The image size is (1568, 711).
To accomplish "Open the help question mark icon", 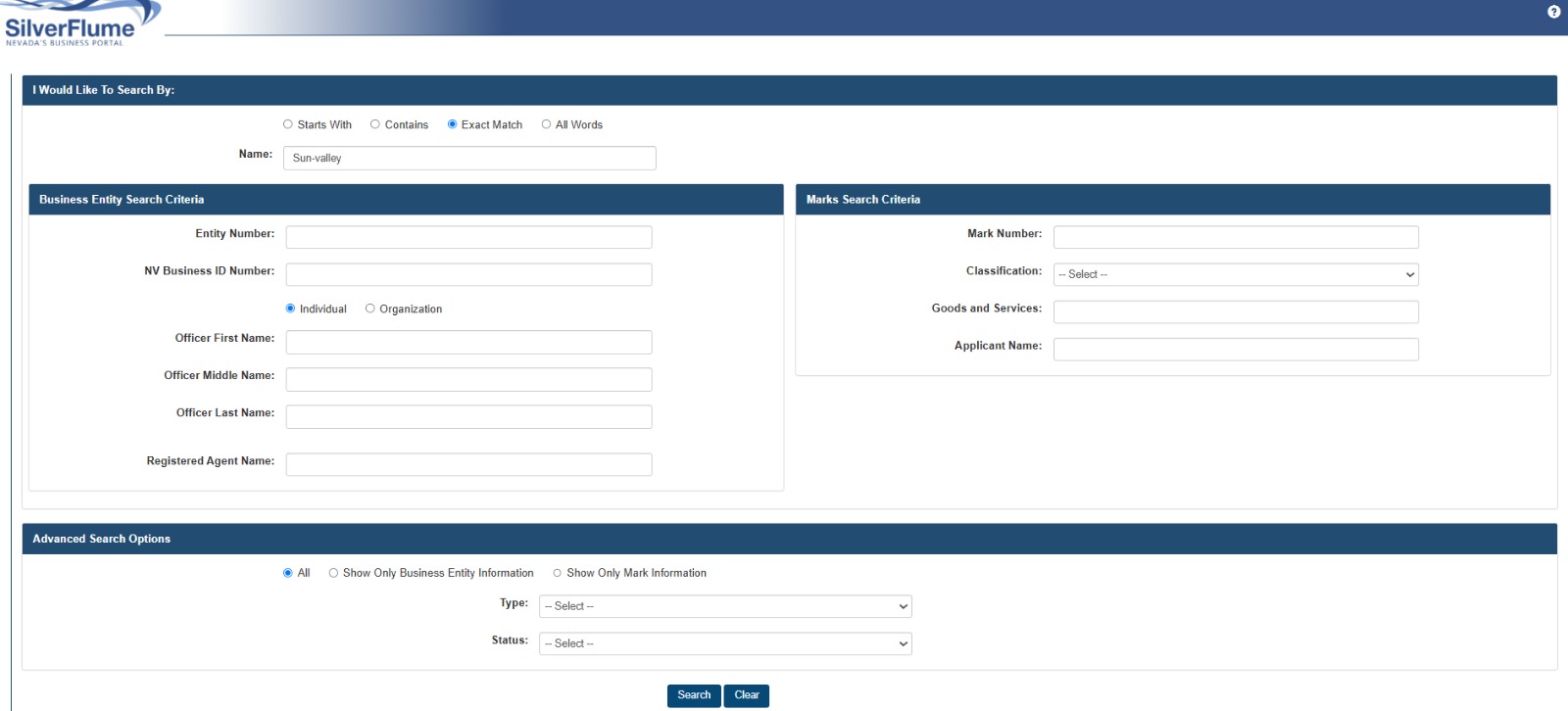I will [x=1553, y=12].
